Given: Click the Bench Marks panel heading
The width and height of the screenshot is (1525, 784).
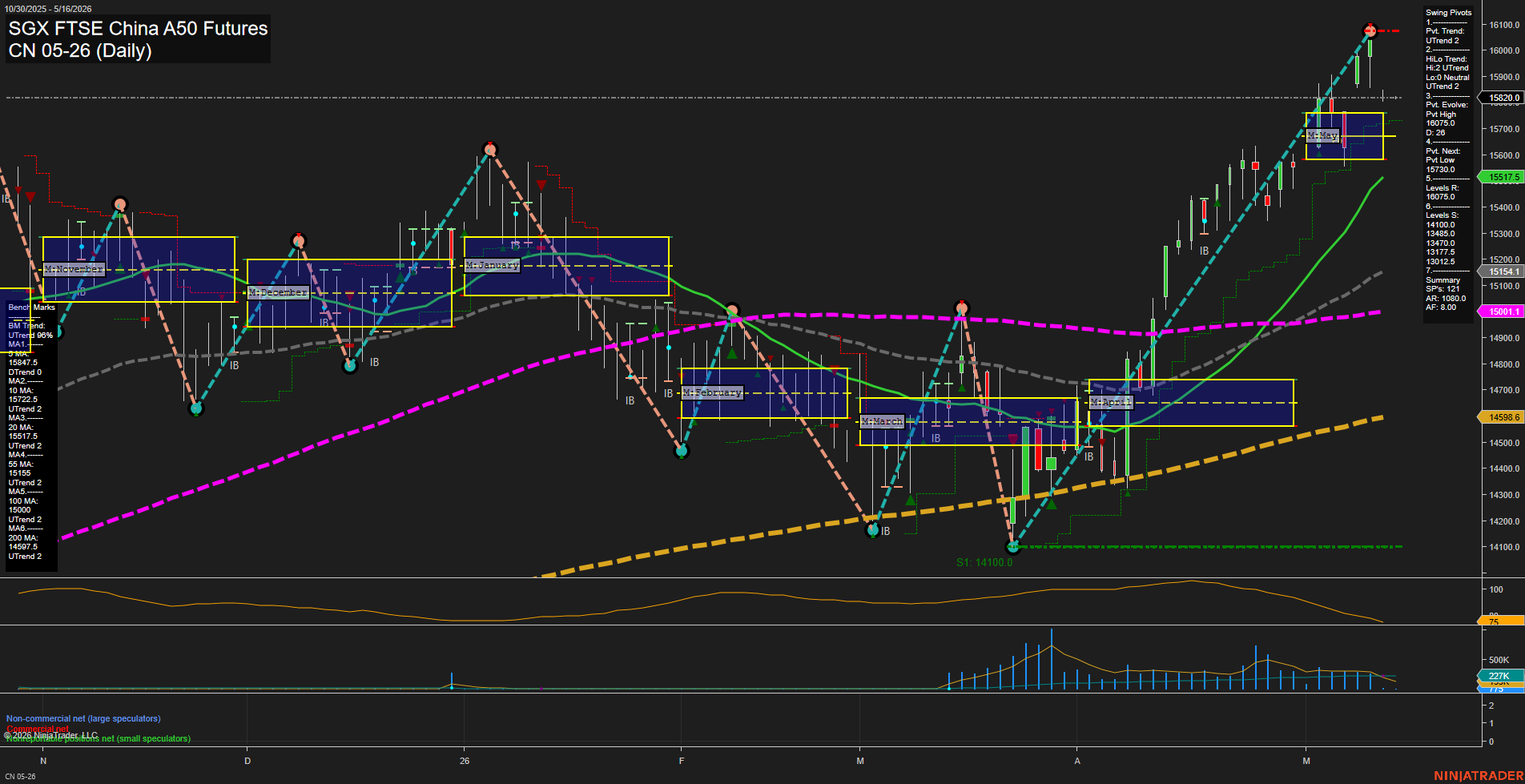Looking at the screenshot, I should 32,308.
